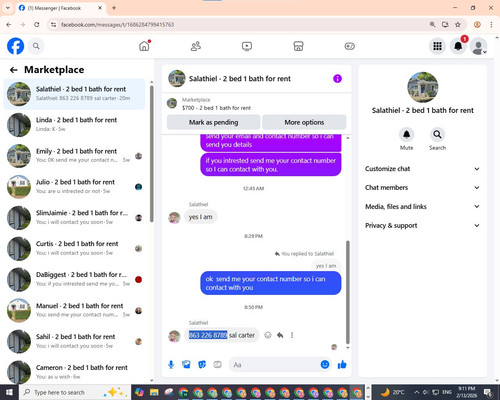This screenshot has height=400, width=500.
Task: Open the Notifications bell icon
Action: point(458,46)
